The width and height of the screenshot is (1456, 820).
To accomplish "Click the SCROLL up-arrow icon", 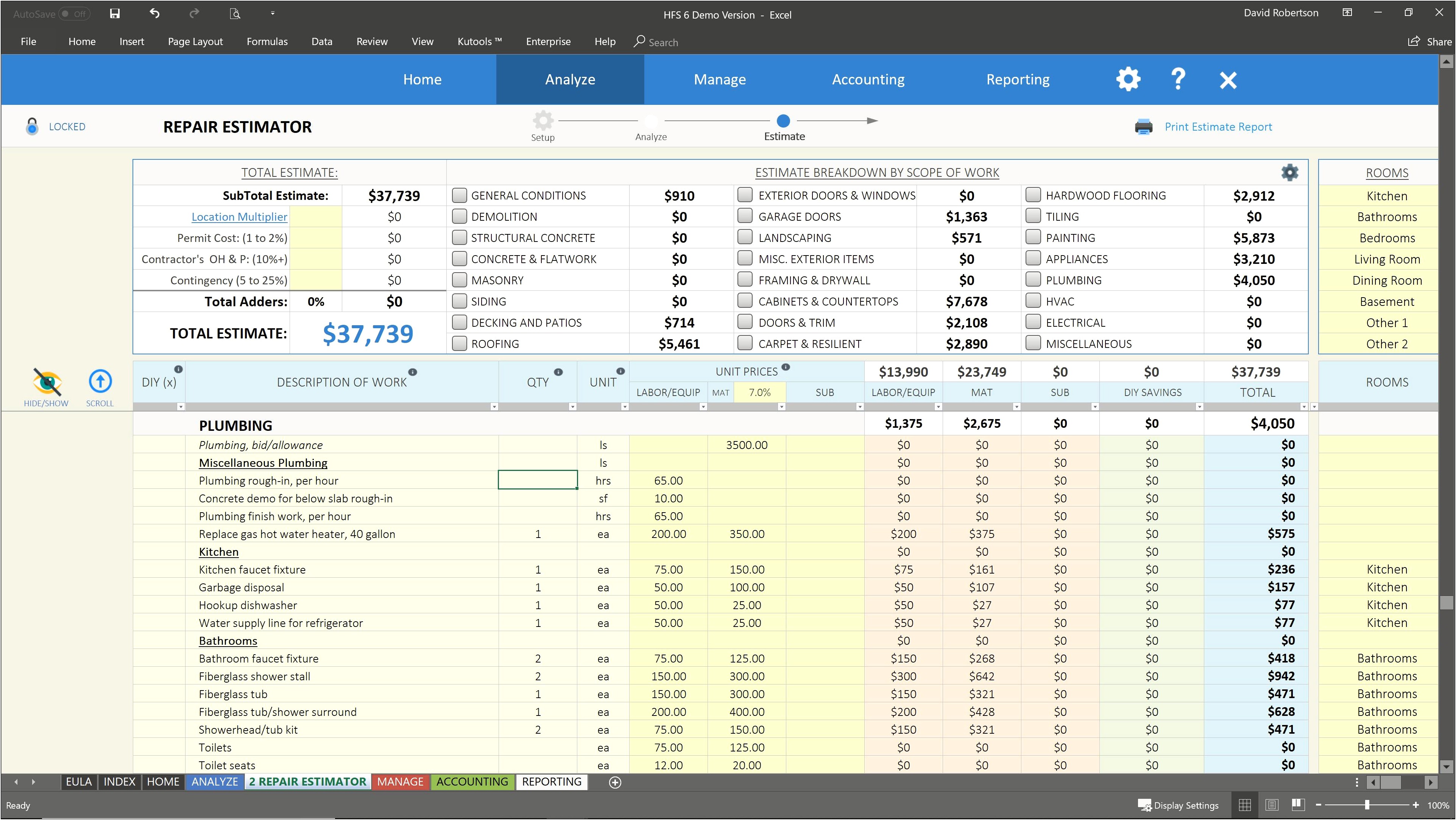I will click(x=100, y=382).
